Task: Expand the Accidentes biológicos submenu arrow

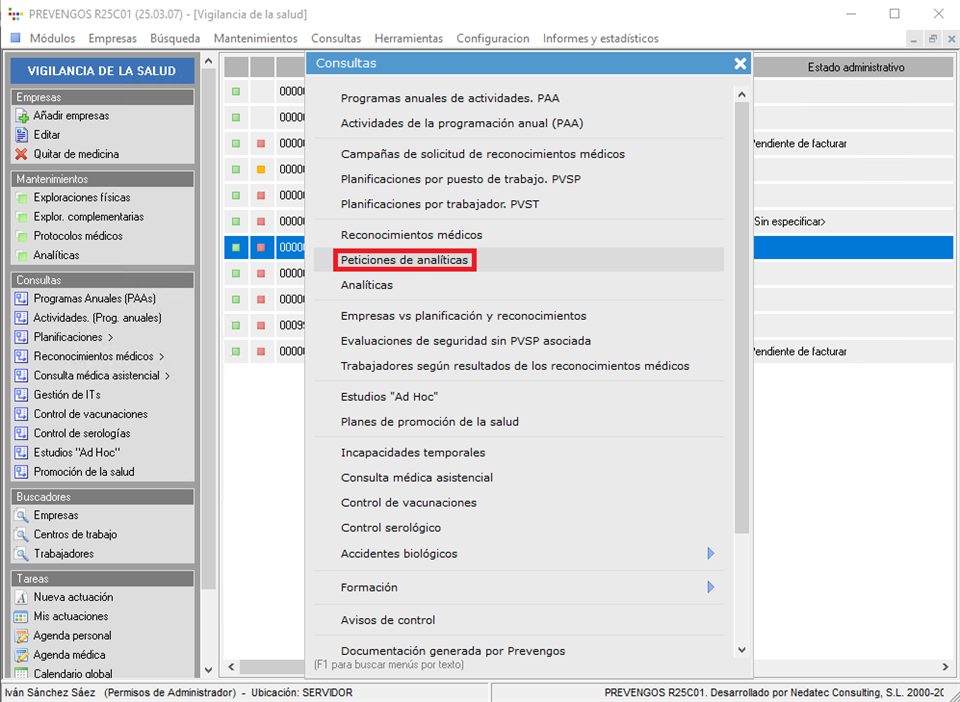Action: tap(711, 554)
